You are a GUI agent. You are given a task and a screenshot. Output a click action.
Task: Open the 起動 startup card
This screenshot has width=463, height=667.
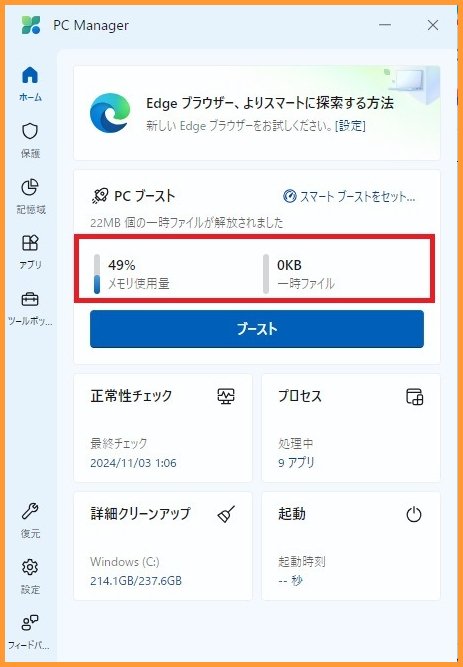click(351, 546)
